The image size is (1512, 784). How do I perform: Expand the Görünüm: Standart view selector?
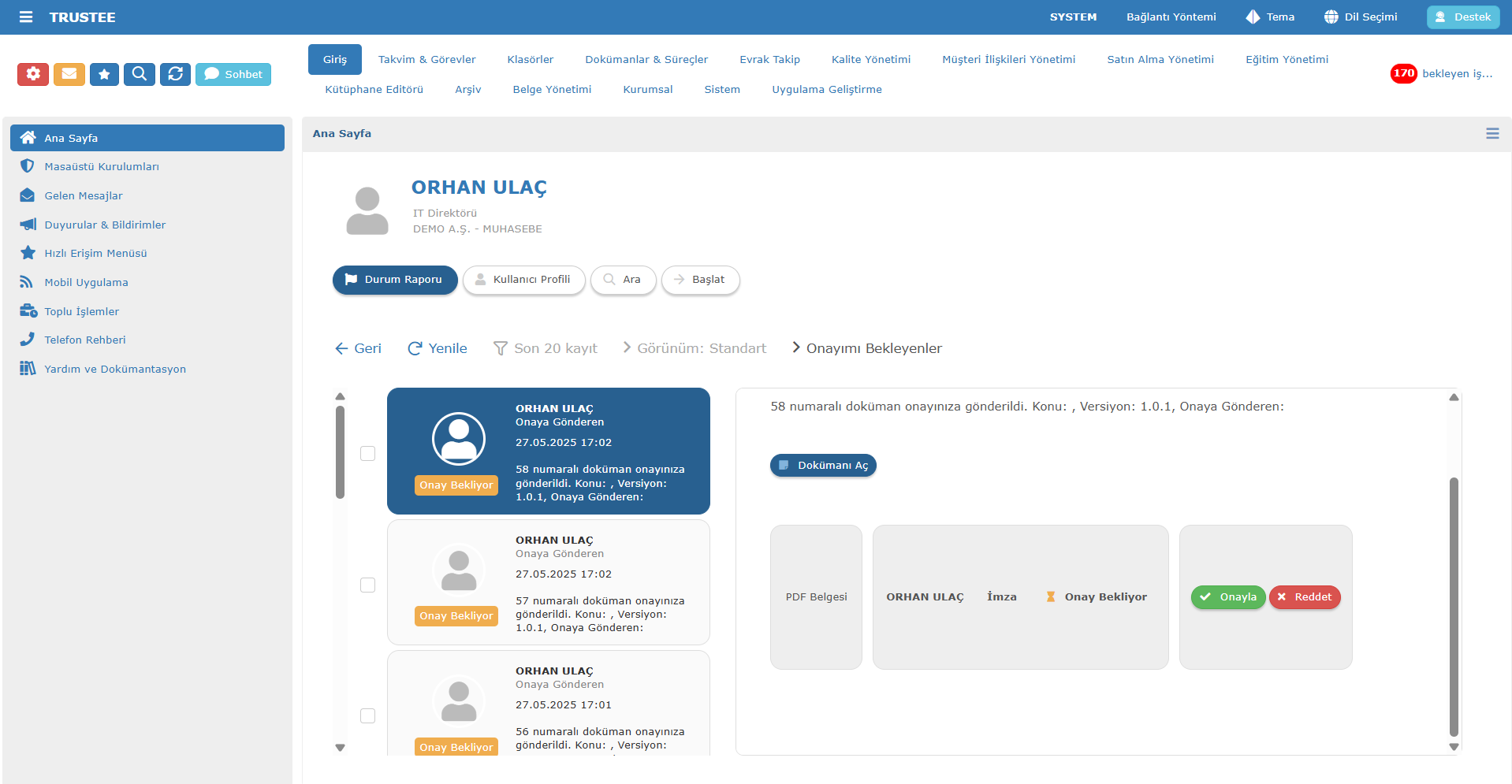click(694, 348)
